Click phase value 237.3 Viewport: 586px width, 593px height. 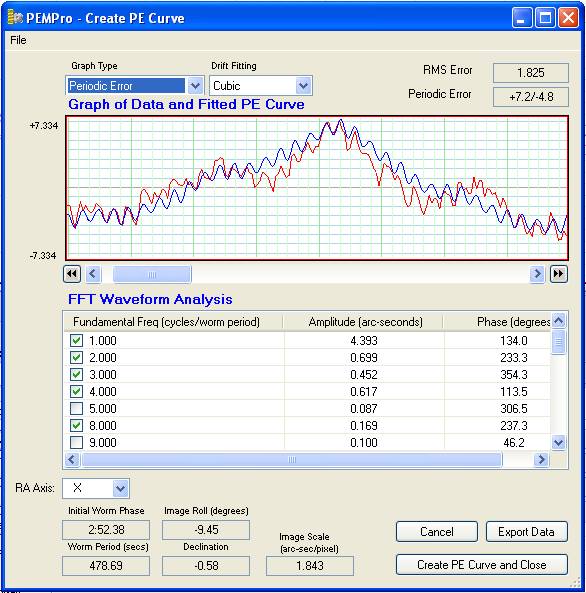[514, 426]
